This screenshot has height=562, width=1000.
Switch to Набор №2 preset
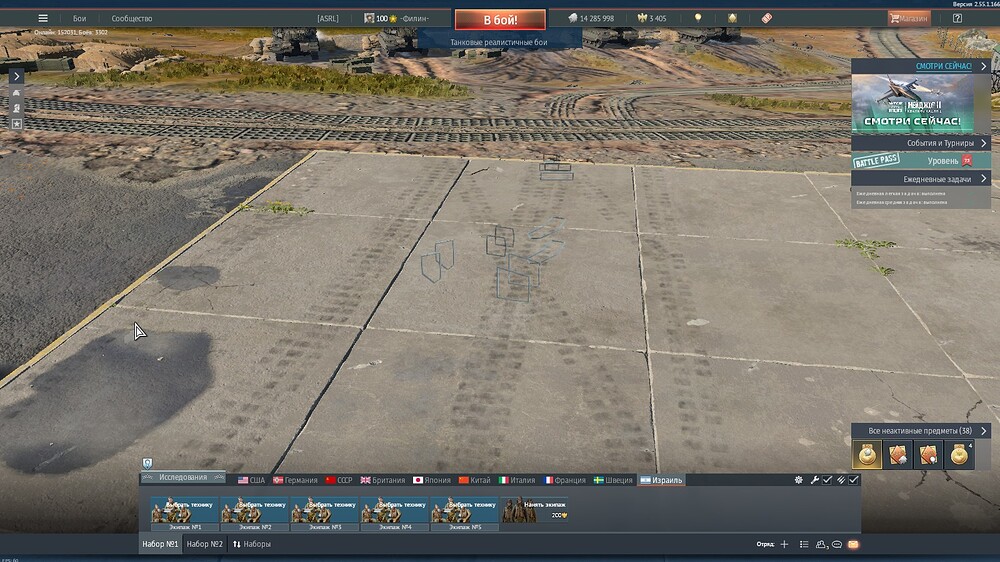click(204, 544)
